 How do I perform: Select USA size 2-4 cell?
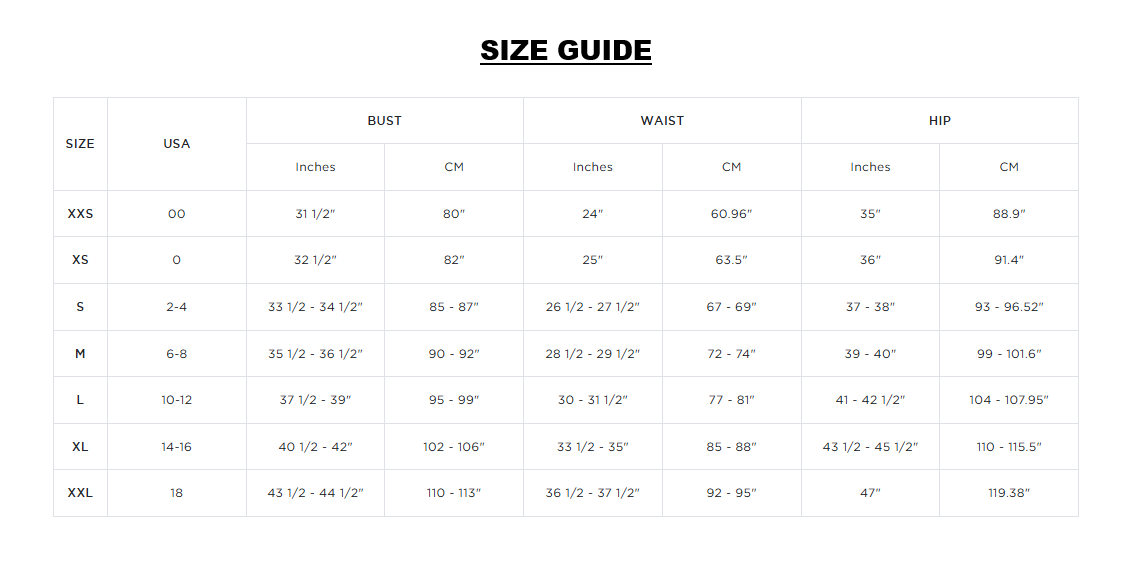click(177, 306)
